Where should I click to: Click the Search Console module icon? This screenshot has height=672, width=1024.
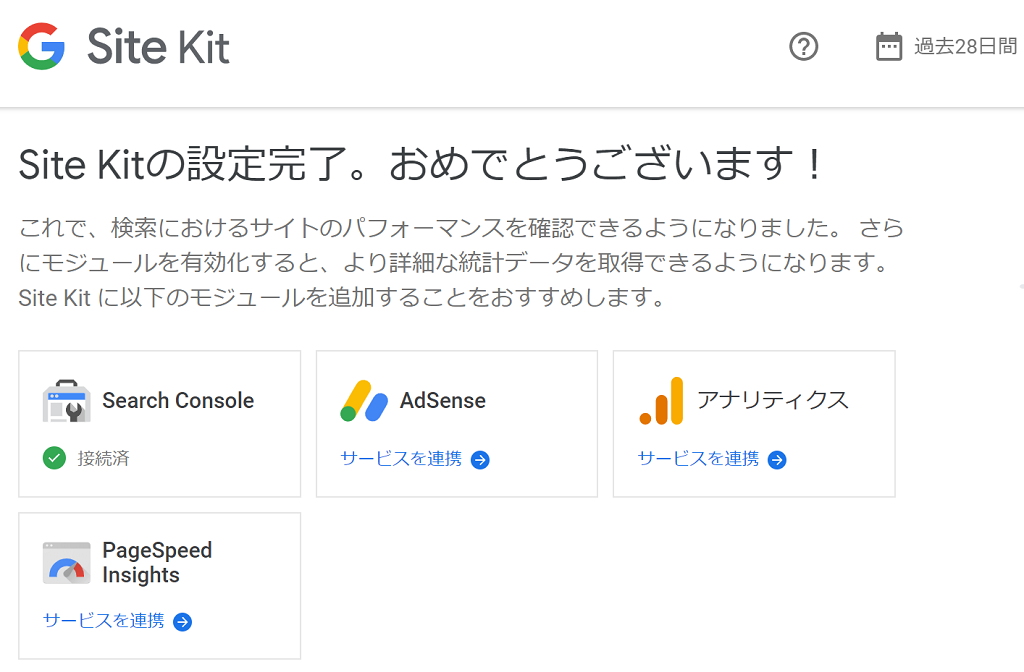[66, 401]
